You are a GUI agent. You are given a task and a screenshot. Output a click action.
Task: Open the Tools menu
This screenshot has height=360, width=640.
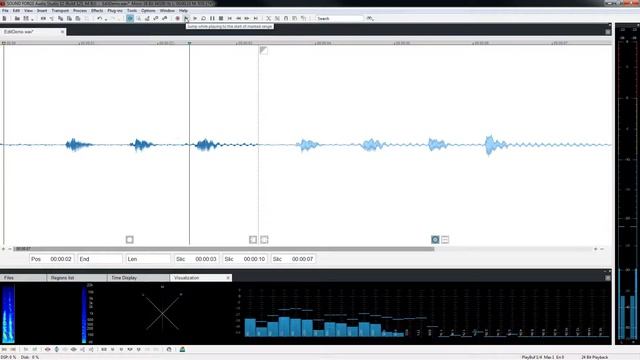(132, 11)
